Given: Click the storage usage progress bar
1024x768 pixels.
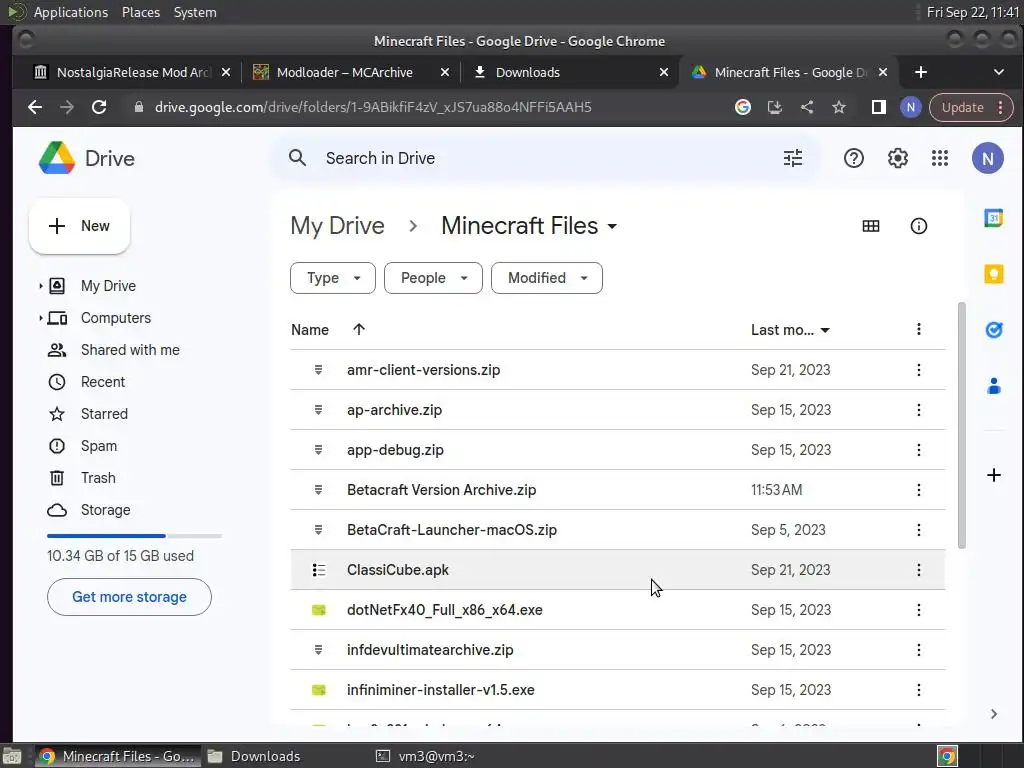Looking at the screenshot, I should (134, 536).
